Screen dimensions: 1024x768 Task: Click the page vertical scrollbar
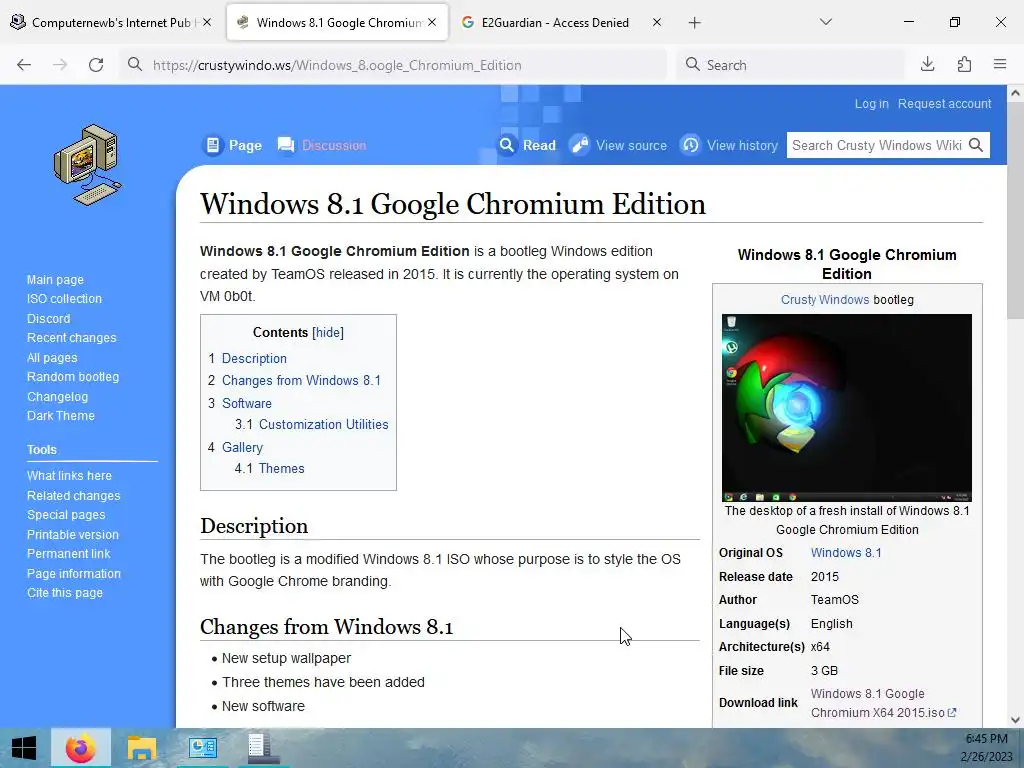click(x=1015, y=208)
